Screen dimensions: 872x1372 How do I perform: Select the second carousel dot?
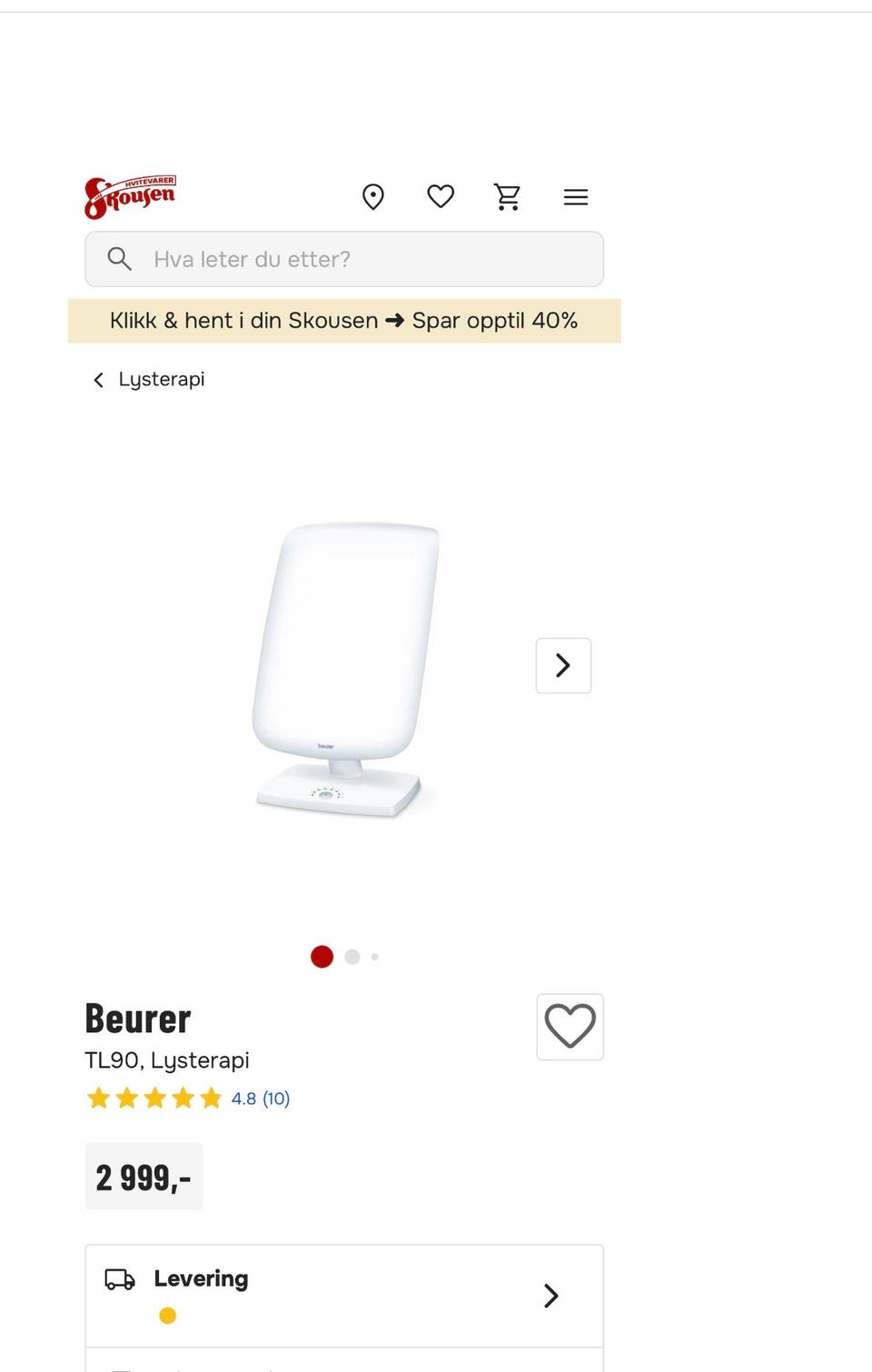tap(352, 957)
